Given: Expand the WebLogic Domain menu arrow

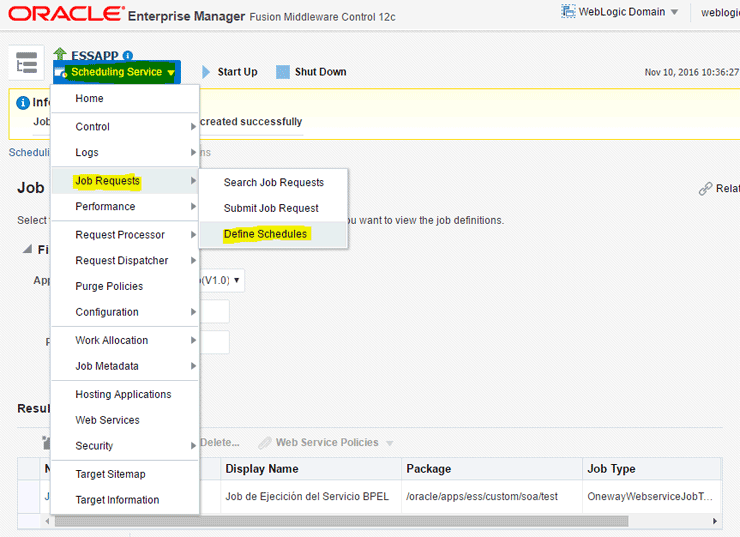Looking at the screenshot, I should [674, 12].
